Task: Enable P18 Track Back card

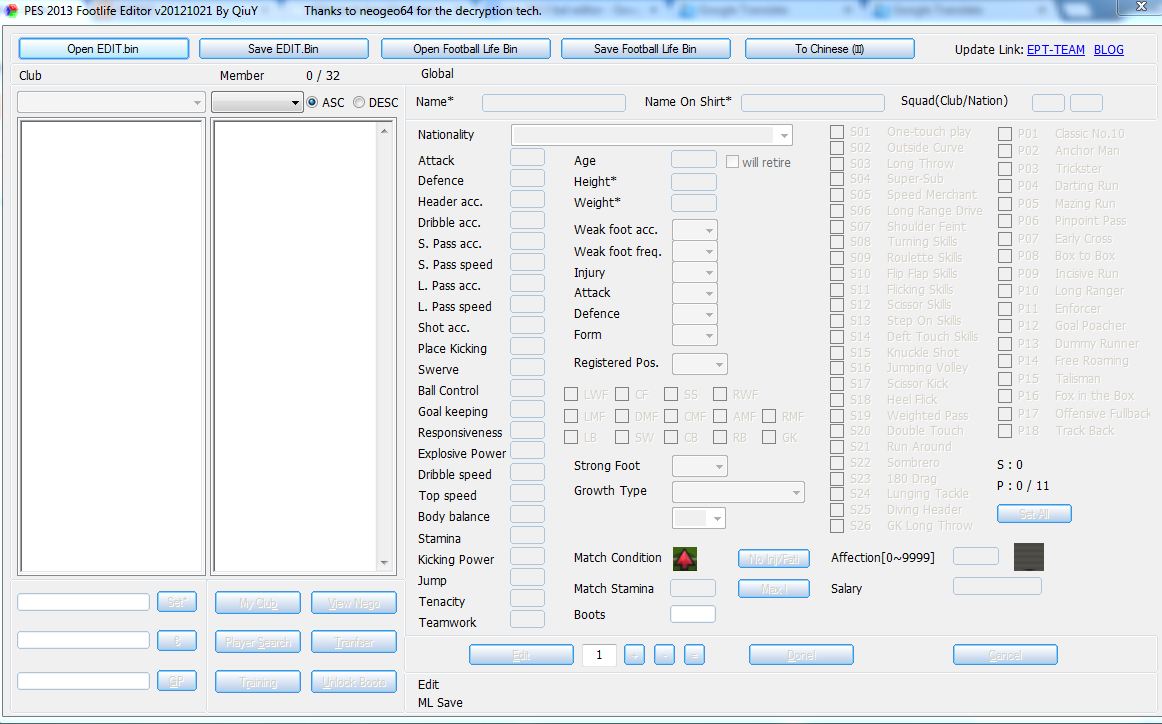Action: pos(1005,431)
